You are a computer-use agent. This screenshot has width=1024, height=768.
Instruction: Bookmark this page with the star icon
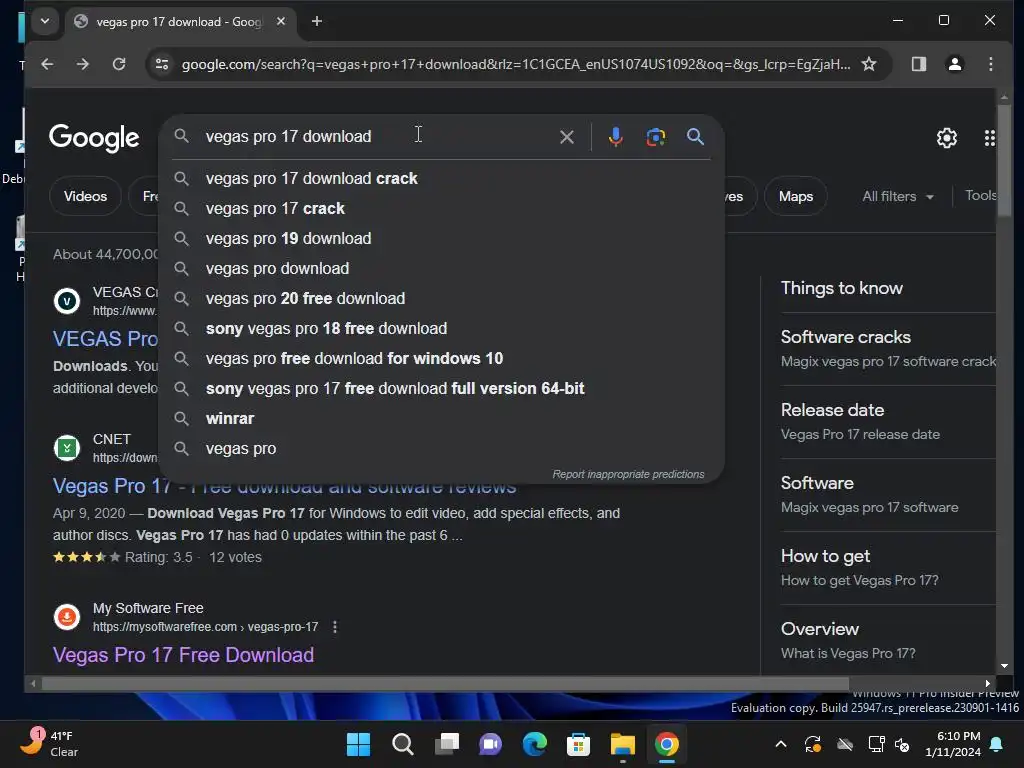click(x=869, y=64)
